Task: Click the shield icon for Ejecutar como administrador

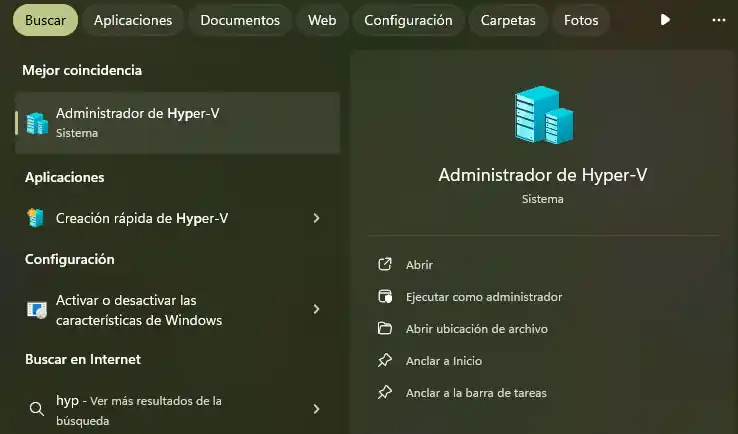Action: coord(384,297)
